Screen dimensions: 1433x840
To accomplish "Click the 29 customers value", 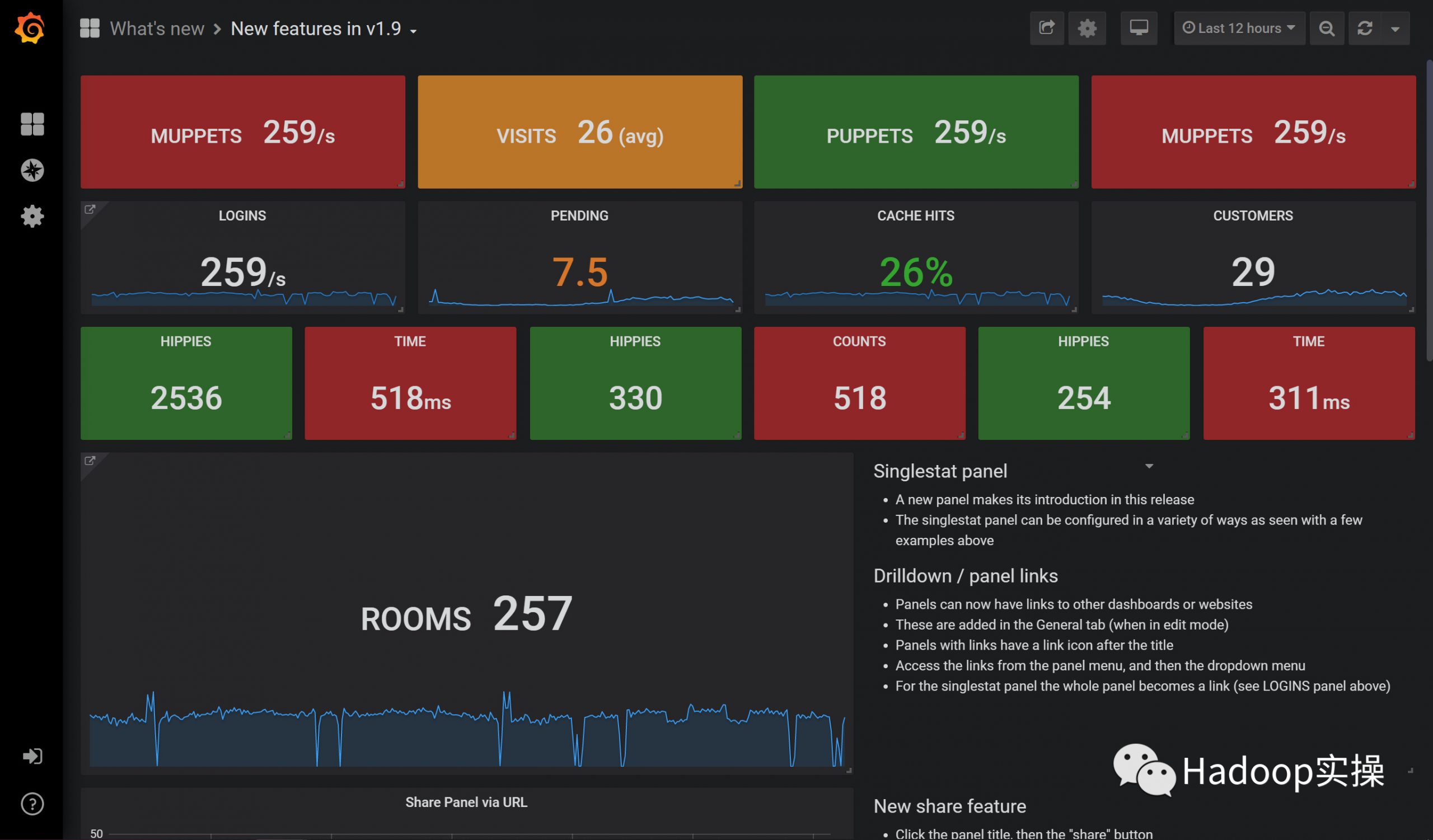I will [x=1253, y=271].
